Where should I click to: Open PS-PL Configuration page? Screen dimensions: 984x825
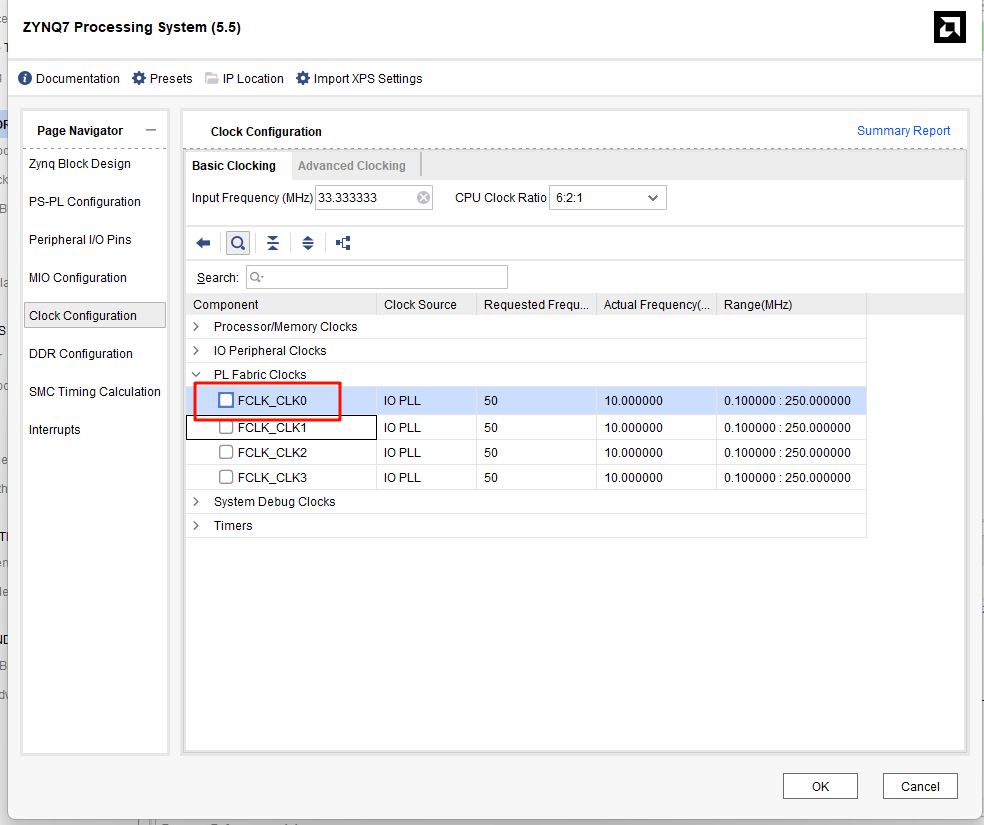(85, 201)
